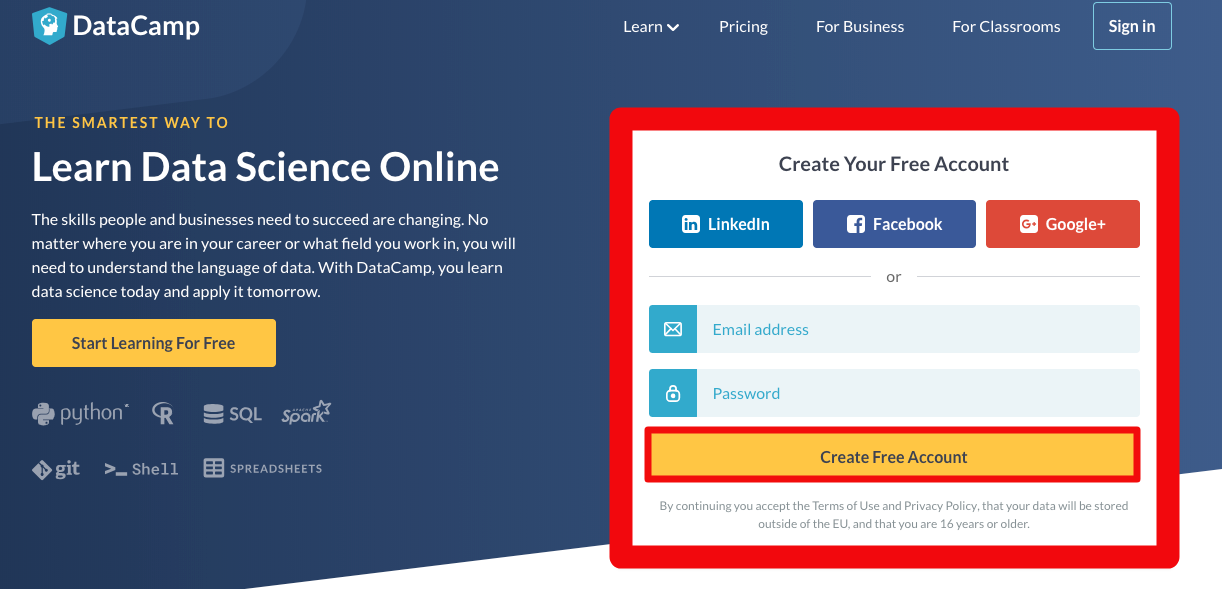Click the Shell terminal icon
This screenshot has width=1222, height=596.
click(116, 469)
